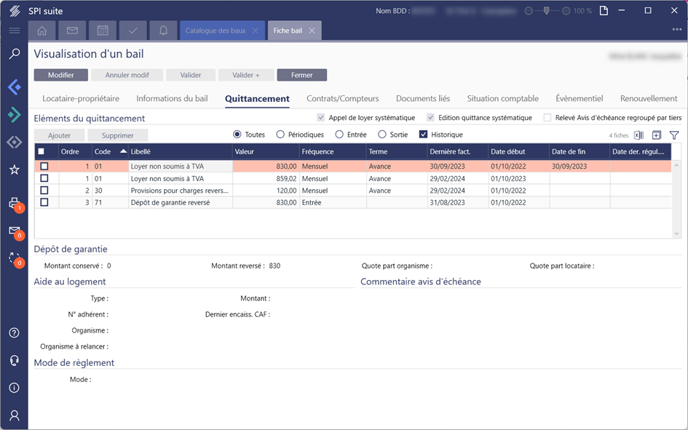Open the checkmark tasks toolbar tab

click(x=133, y=31)
